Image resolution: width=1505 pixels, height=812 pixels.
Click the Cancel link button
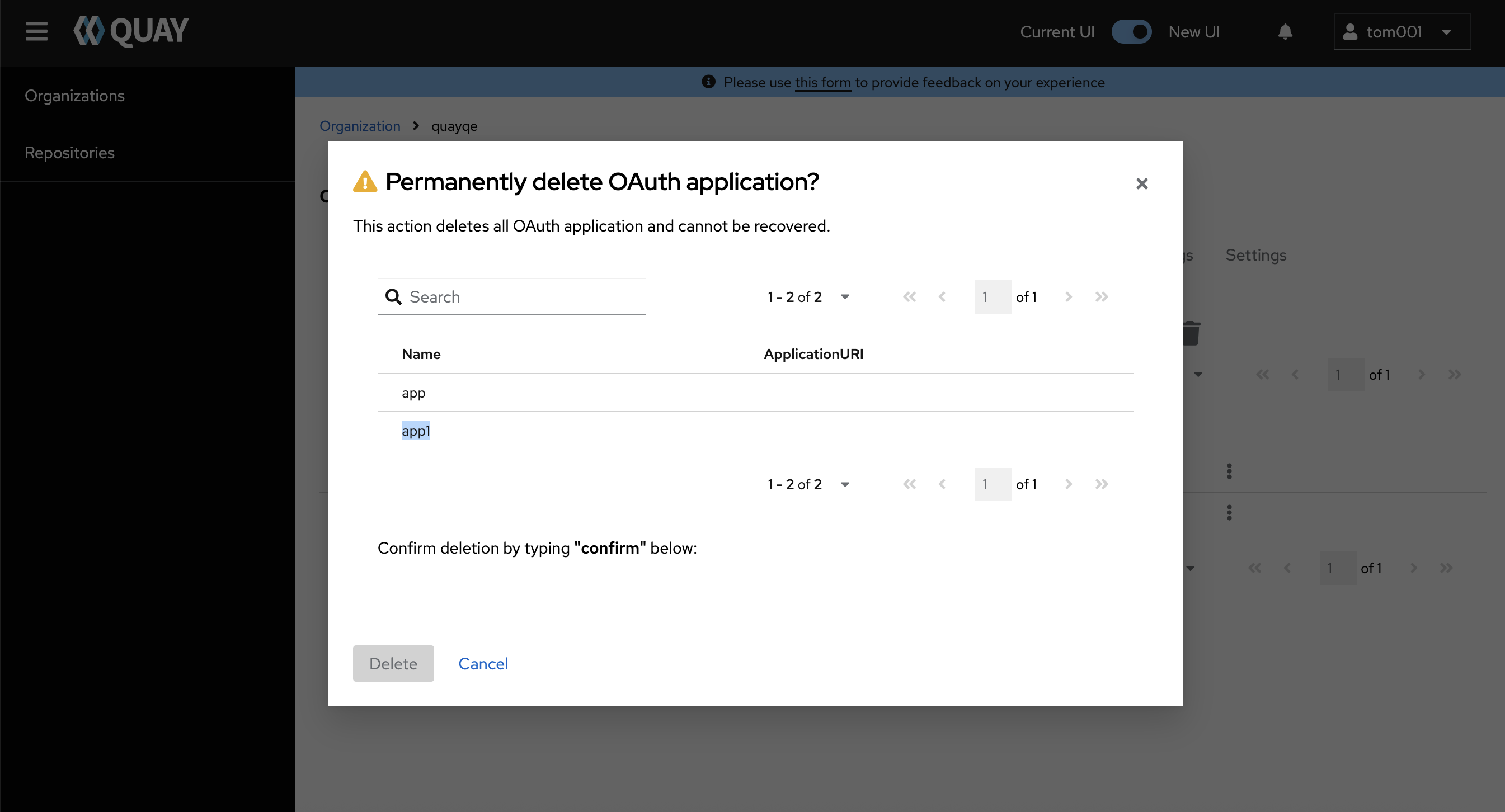point(483,664)
